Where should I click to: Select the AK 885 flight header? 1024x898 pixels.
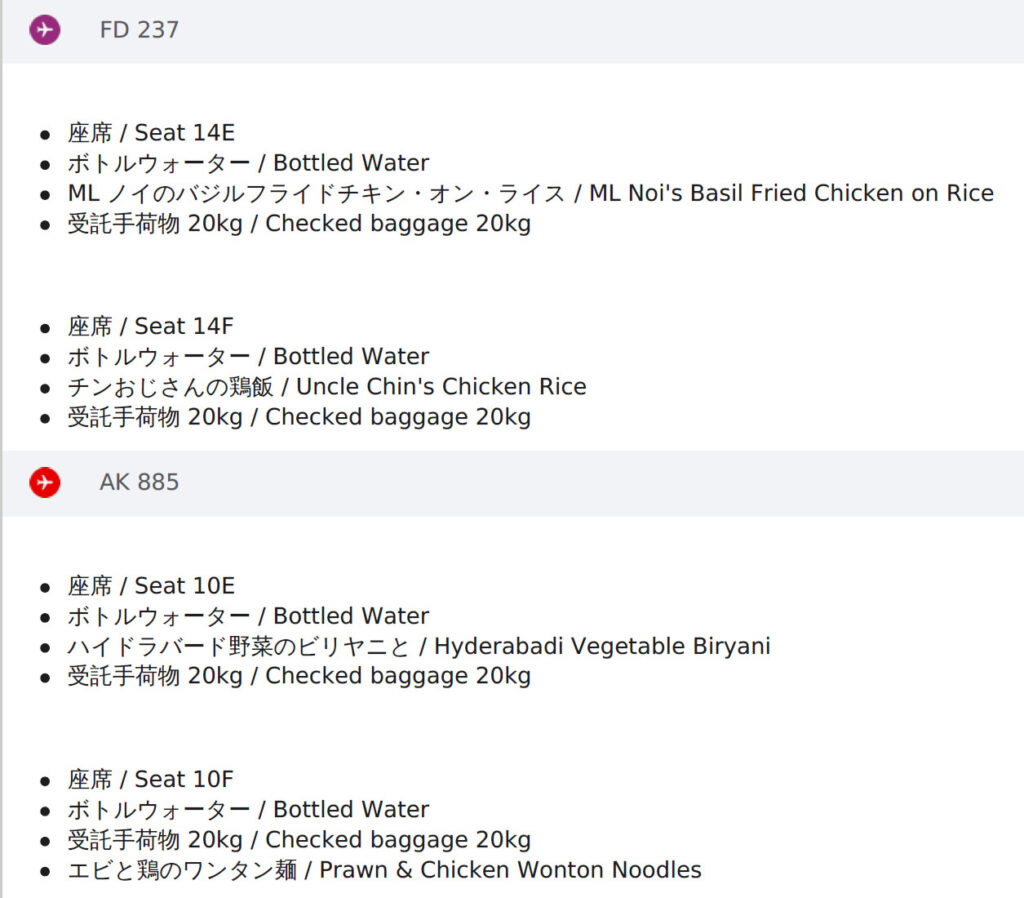513,483
